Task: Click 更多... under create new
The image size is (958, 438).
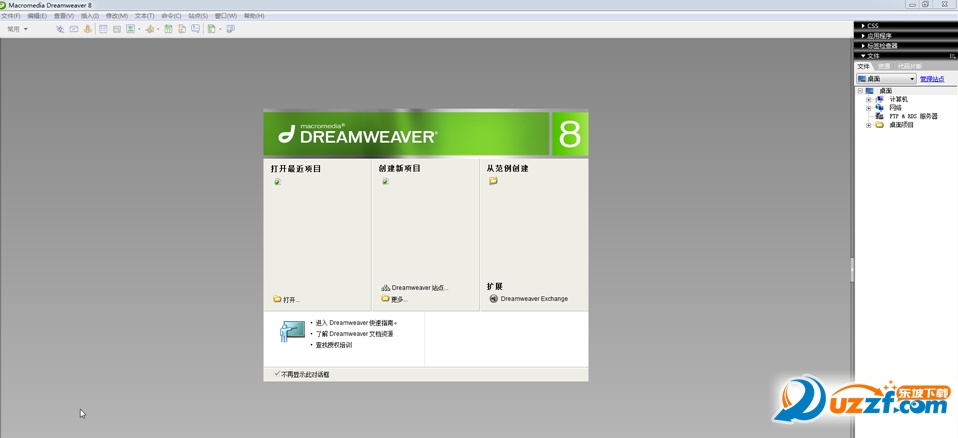Action: pyautogui.click(x=400, y=299)
